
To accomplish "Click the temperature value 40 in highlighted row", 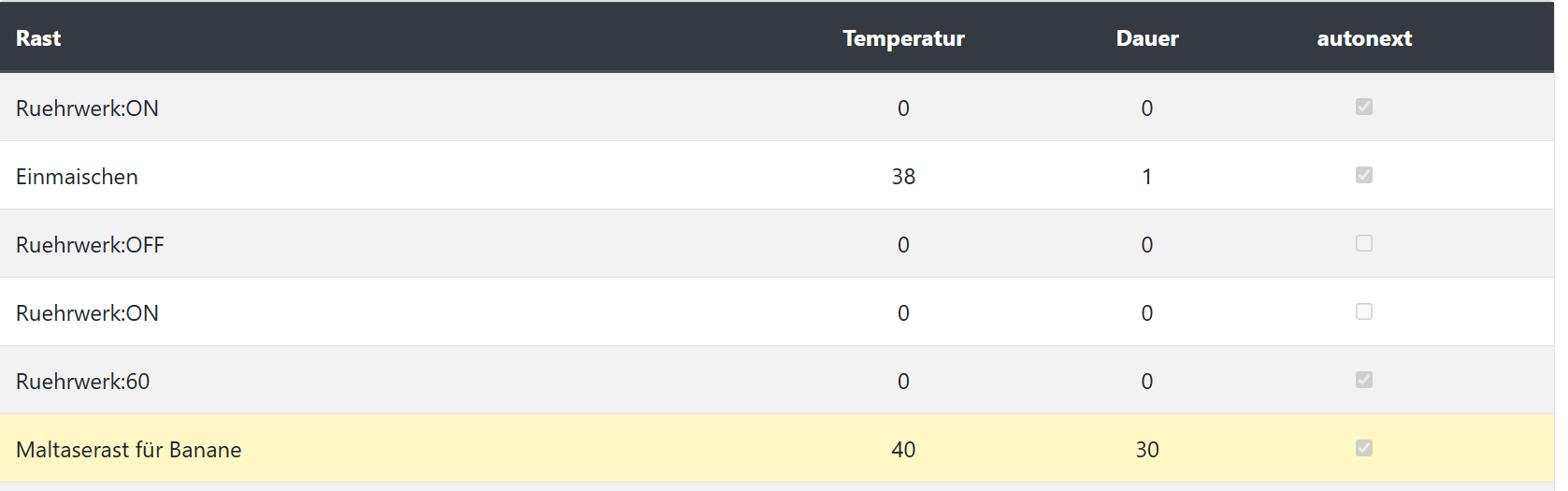I will (903, 450).
